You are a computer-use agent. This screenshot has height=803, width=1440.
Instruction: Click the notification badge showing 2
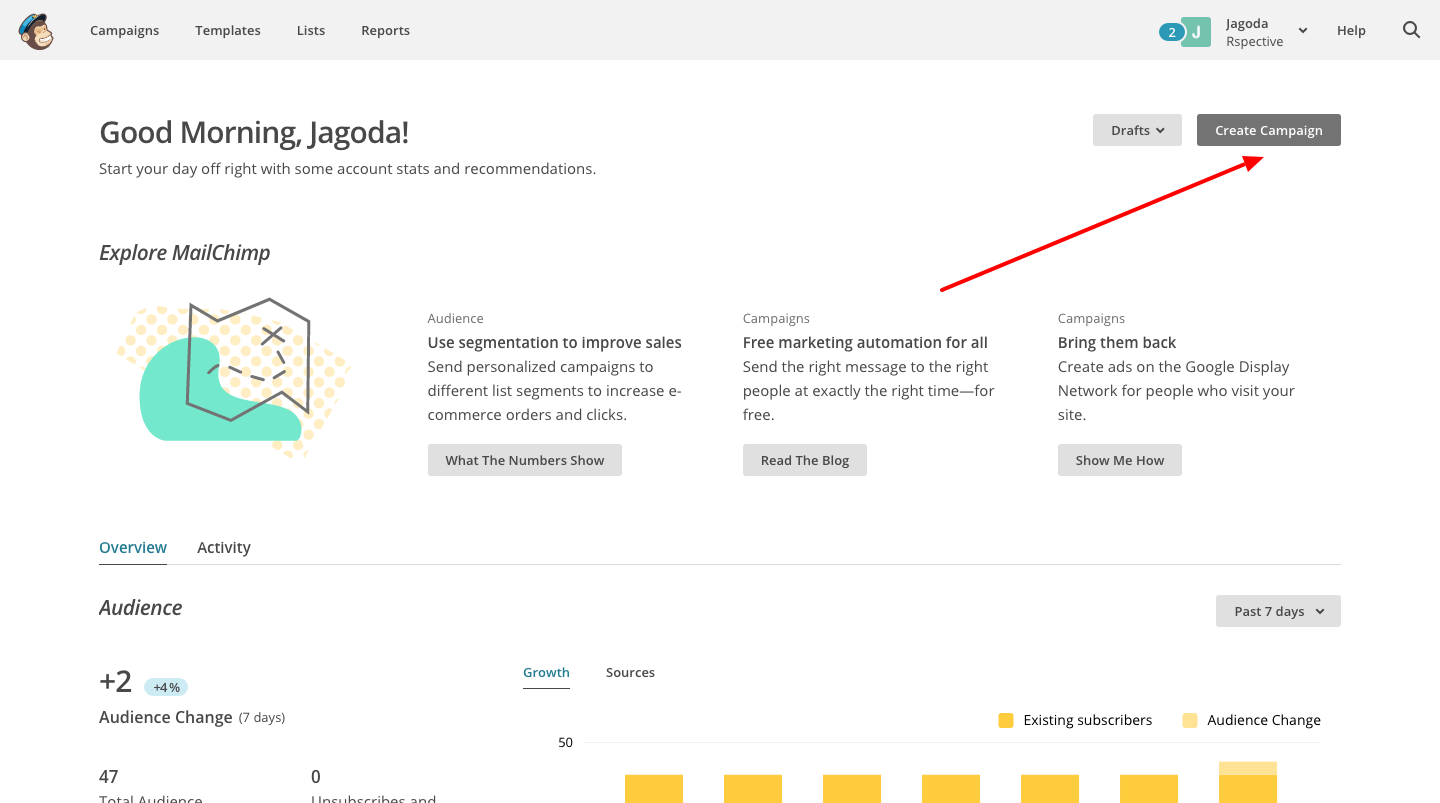tap(1170, 32)
